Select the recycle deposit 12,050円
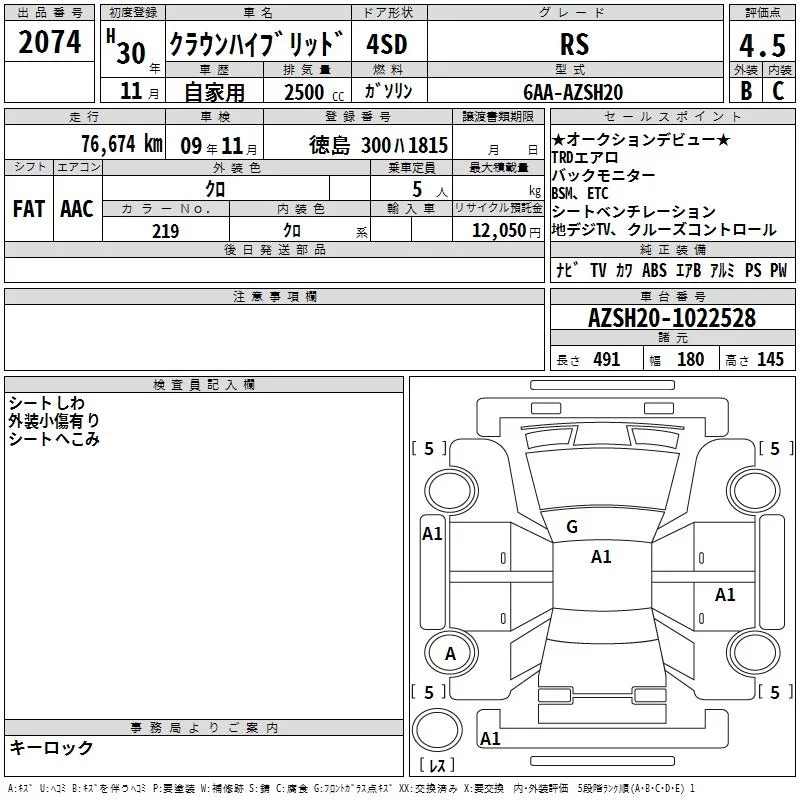Viewport: 800px width, 800px height. click(x=506, y=231)
